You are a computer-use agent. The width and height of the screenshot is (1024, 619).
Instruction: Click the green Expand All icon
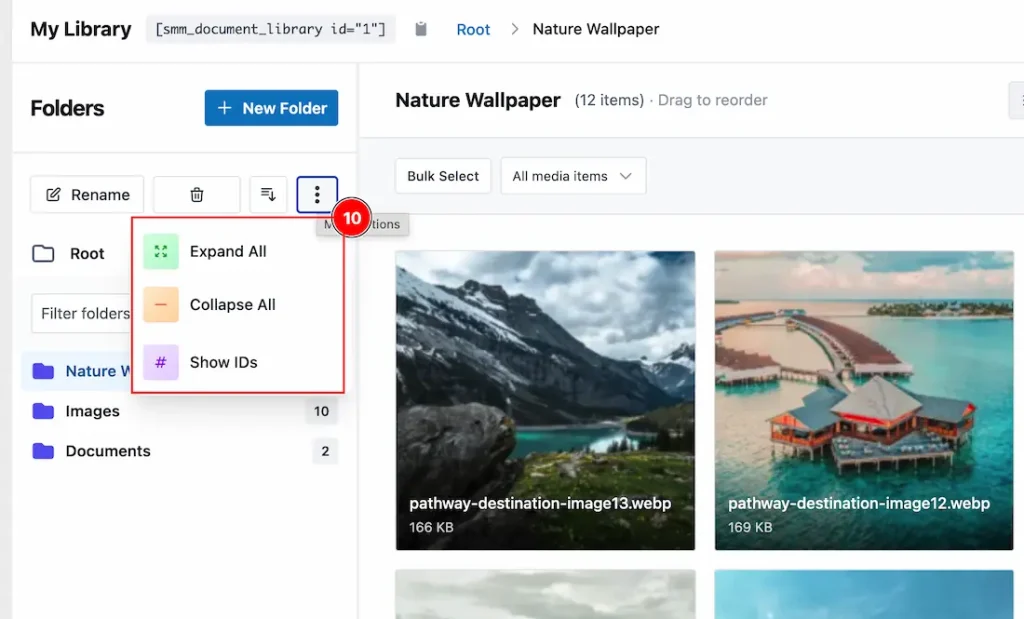tap(161, 251)
